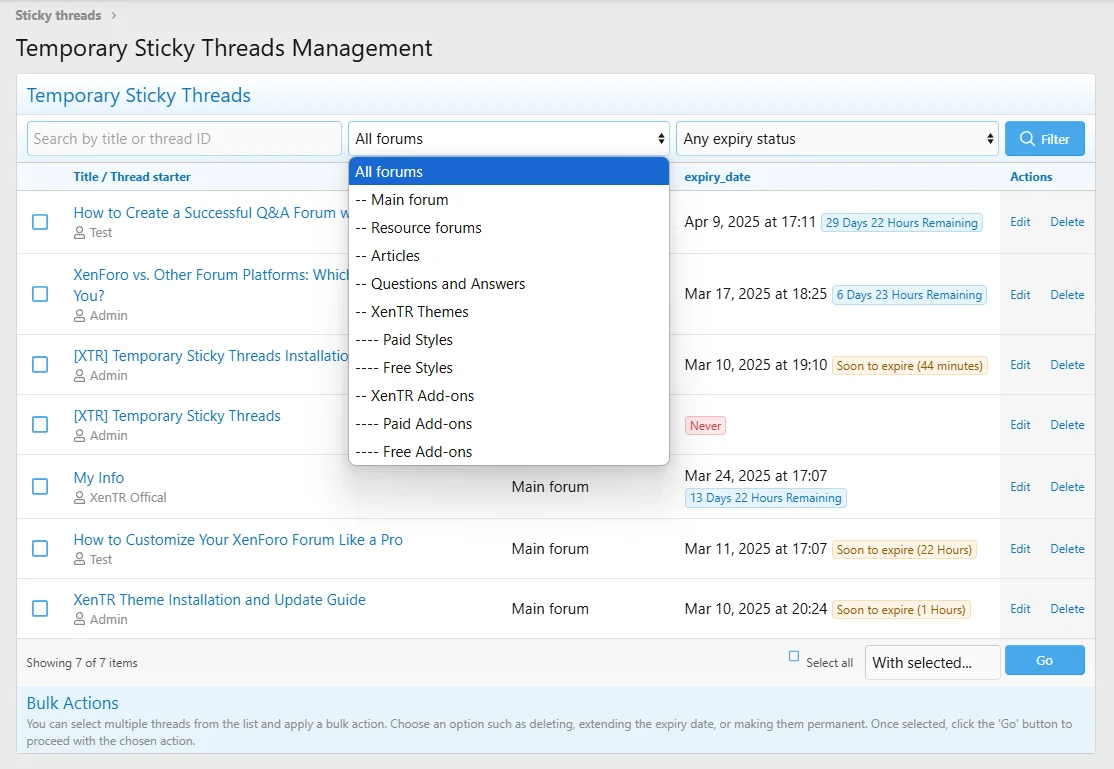Open the Sticky threads breadcrumb link
This screenshot has width=1114, height=769.
pyautogui.click(x=58, y=16)
